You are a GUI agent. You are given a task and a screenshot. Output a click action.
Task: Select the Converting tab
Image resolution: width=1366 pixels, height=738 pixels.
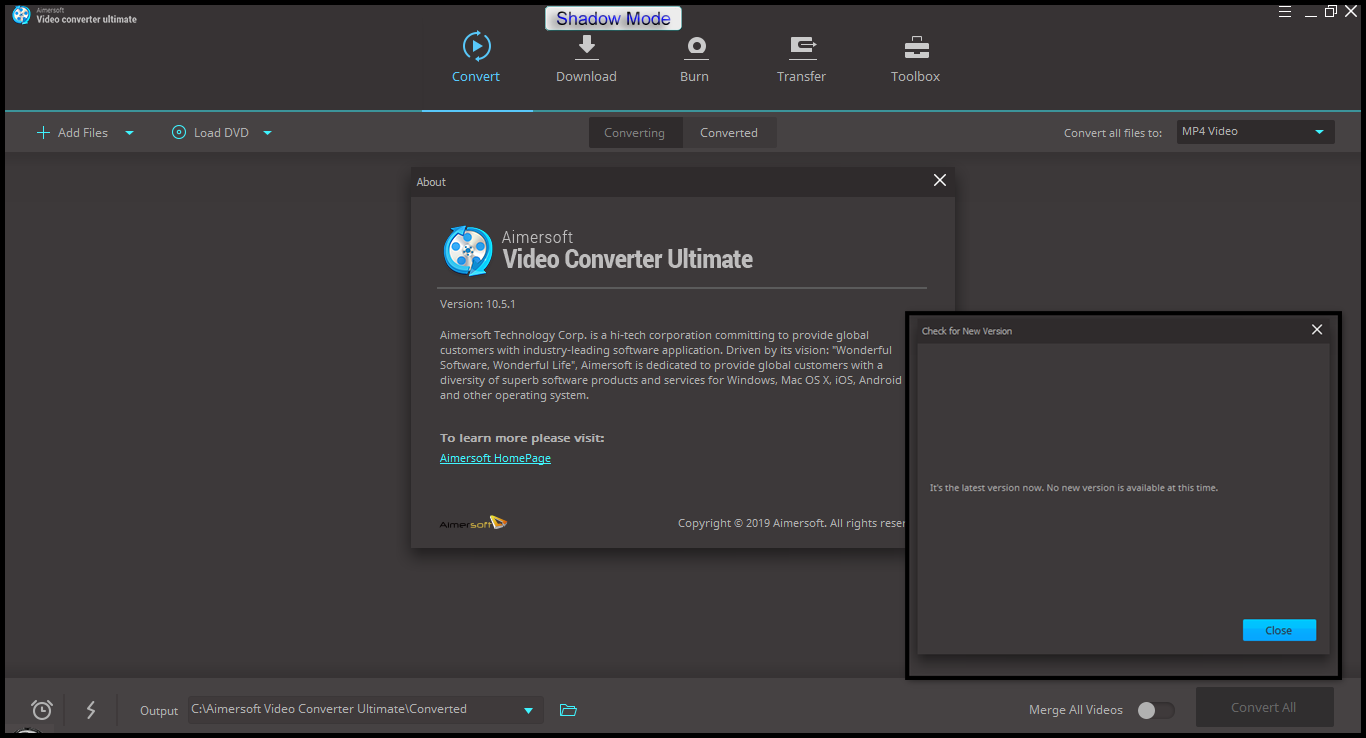(x=635, y=133)
